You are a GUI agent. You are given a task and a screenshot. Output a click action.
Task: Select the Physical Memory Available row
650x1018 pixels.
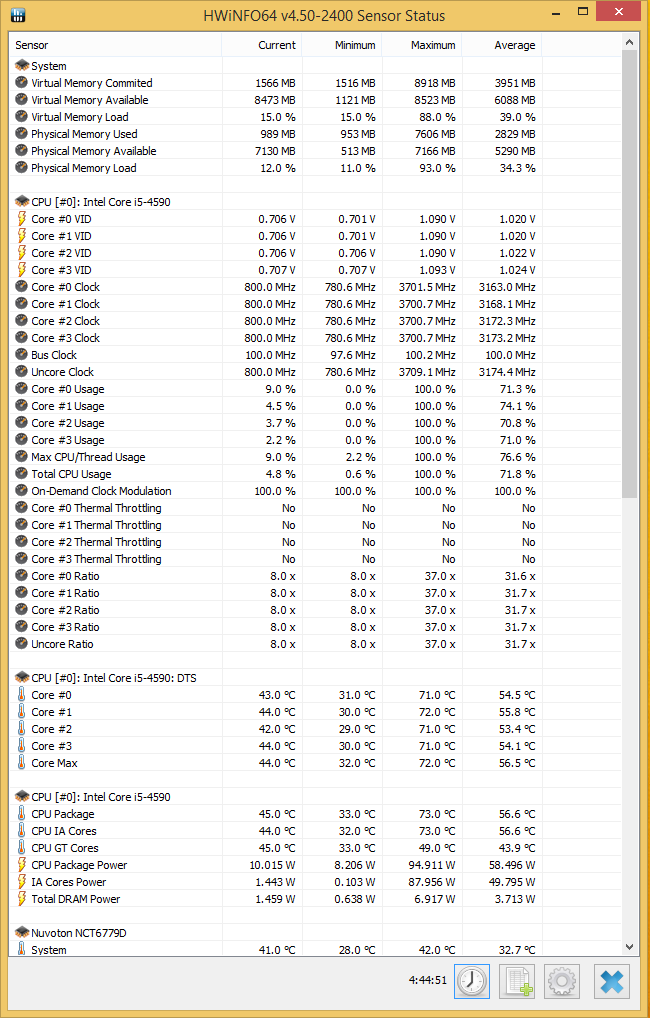[x=315, y=151]
